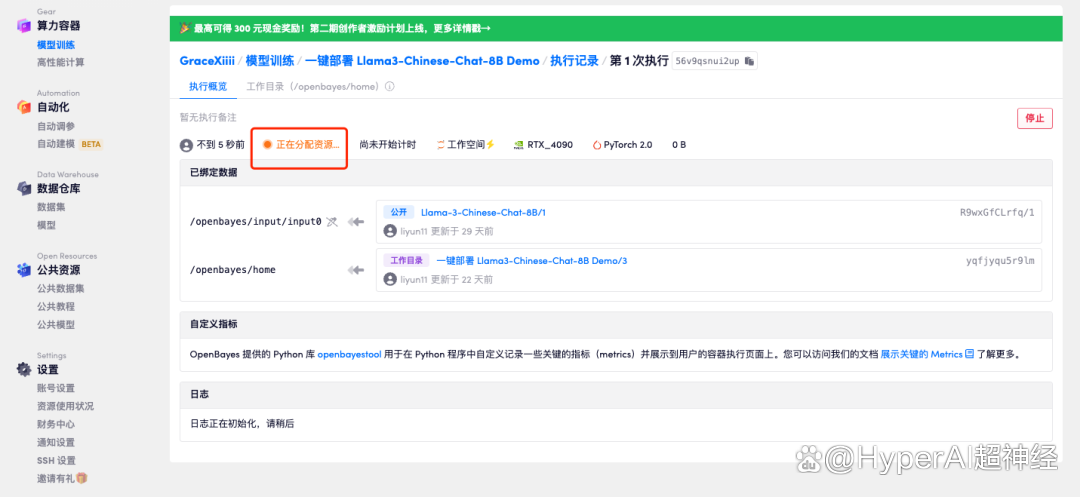Image resolution: width=1080 pixels, height=497 pixels.
Task: Click the 工作空间 sync icon
Action: click(441, 145)
